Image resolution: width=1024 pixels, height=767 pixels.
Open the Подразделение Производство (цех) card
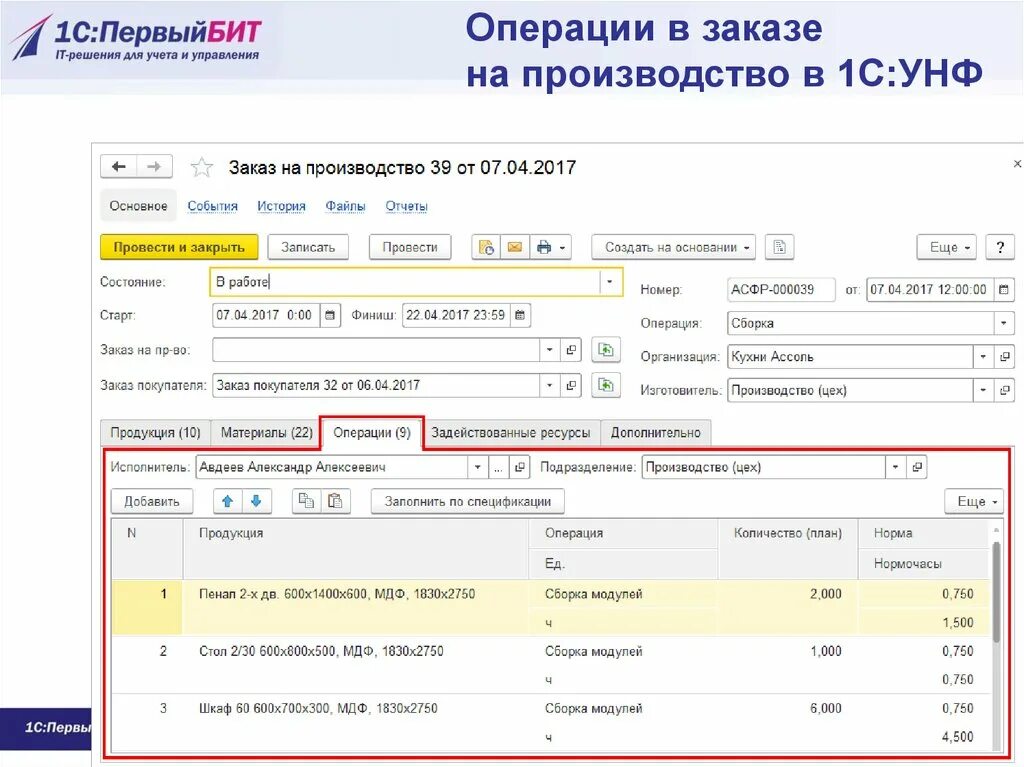(917, 468)
